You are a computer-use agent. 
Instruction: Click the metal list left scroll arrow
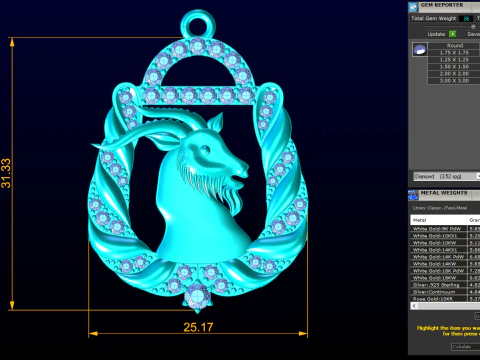click(414, 306)
